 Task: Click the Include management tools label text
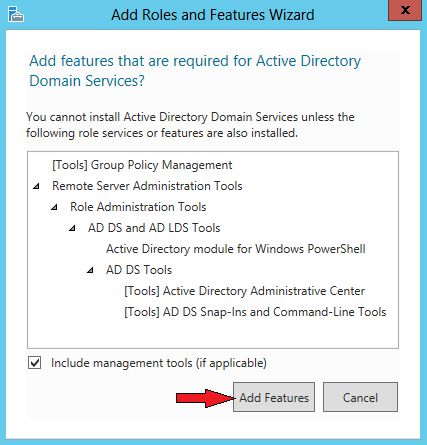point(159,363)
